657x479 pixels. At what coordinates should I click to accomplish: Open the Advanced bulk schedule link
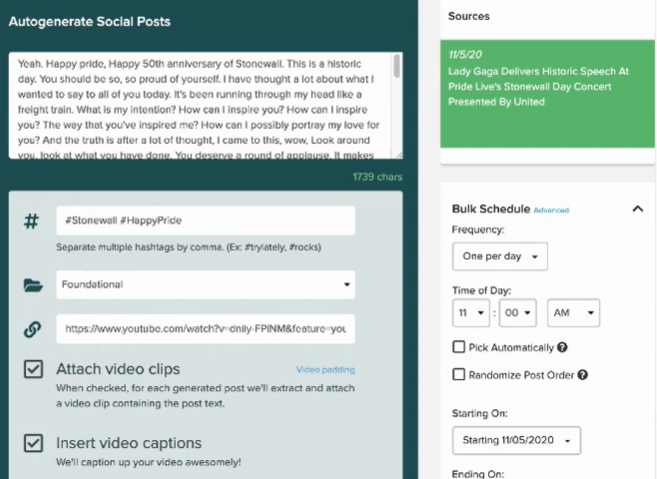click(x=550, y=211)
